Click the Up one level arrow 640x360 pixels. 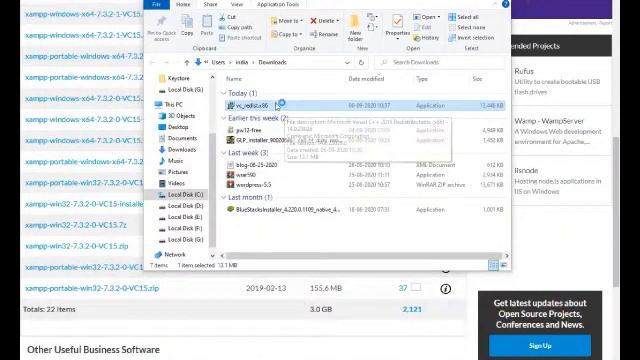point(187,62)
